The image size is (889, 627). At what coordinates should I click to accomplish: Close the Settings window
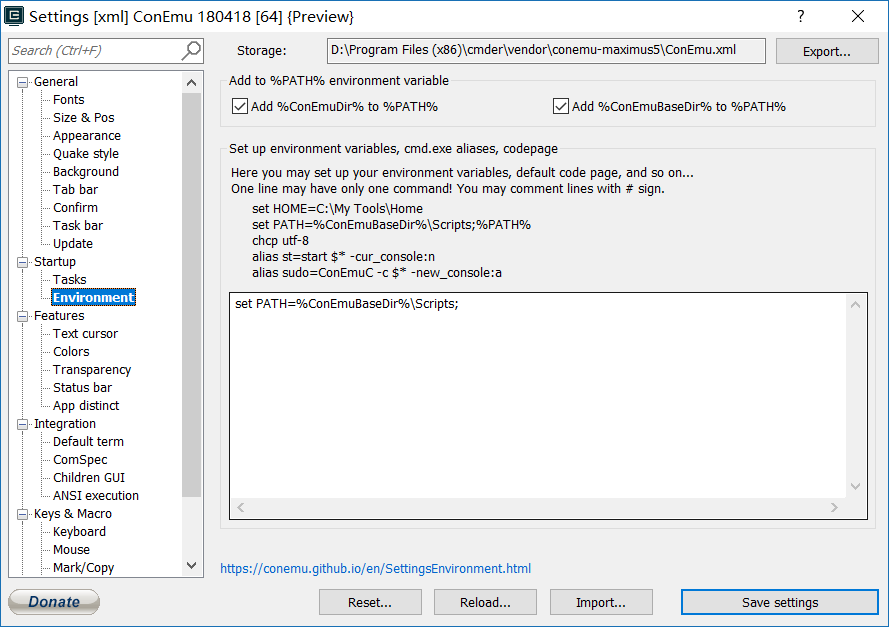point(858,16)
